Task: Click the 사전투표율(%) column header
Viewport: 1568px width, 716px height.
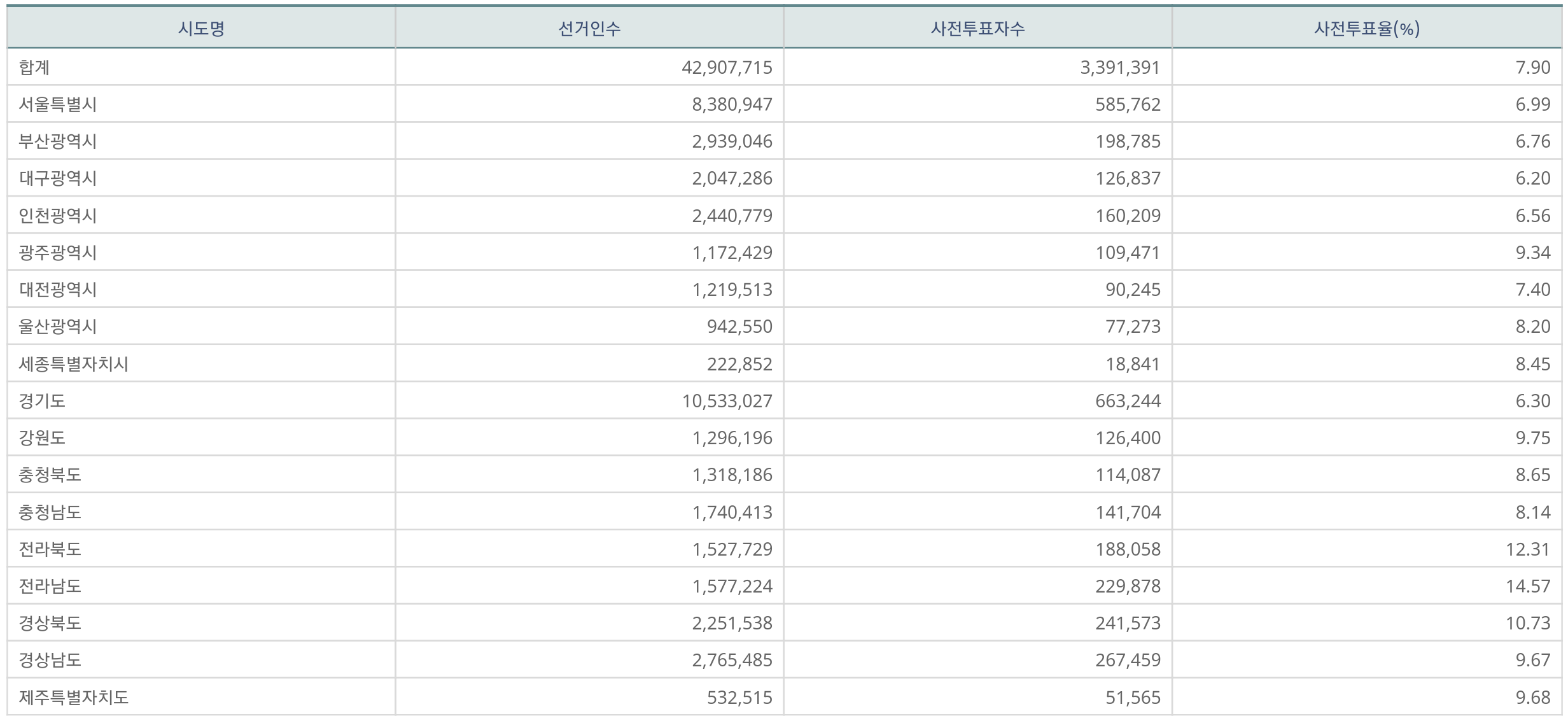Action: point(1366,29)
